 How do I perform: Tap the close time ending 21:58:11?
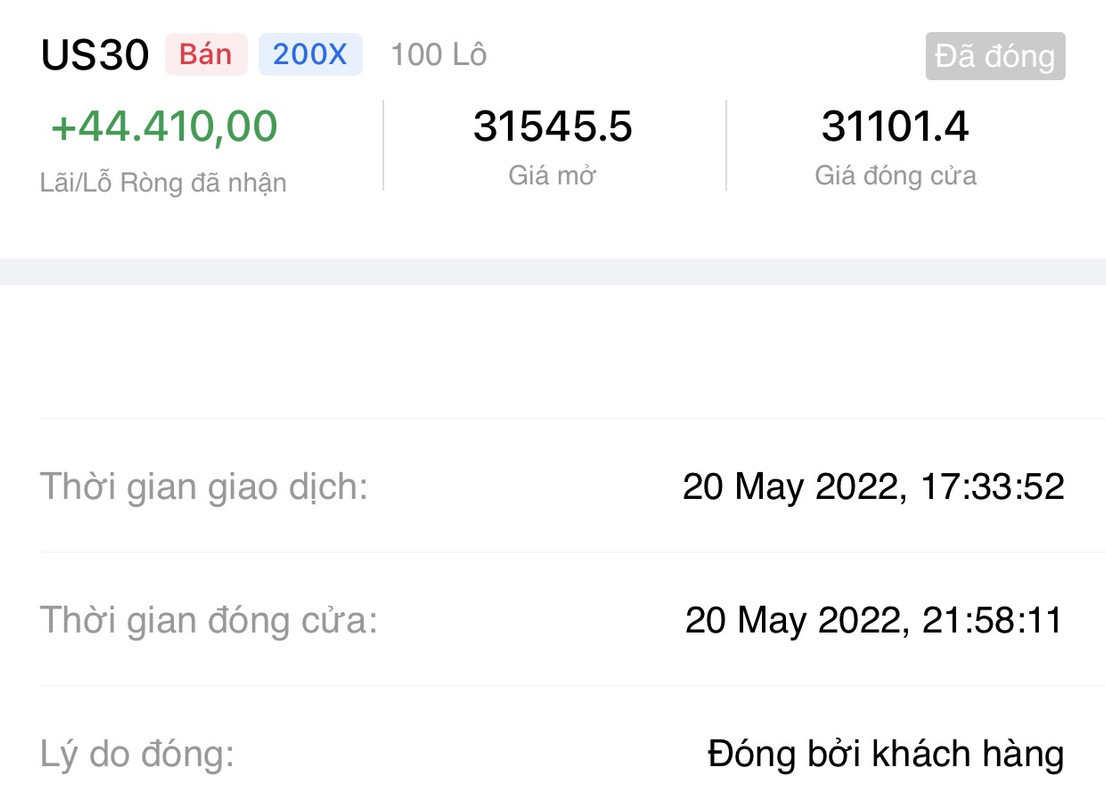[x=873, y=621]
